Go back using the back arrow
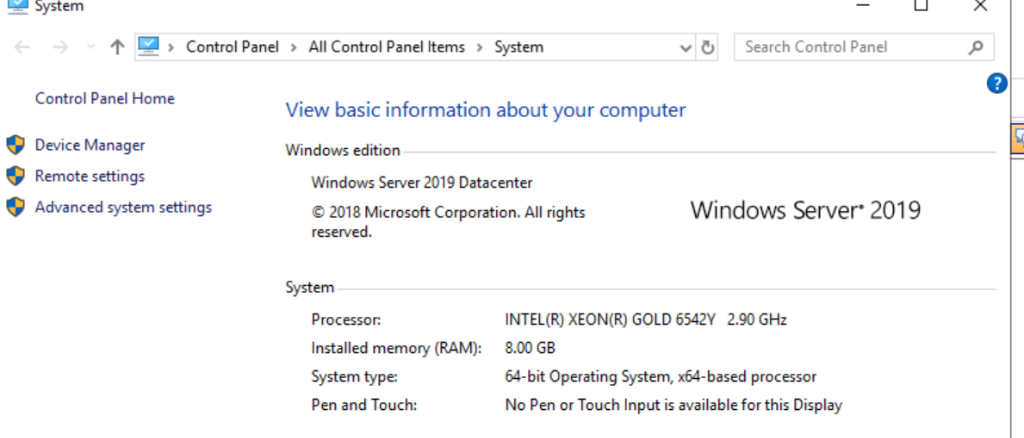 22,47
